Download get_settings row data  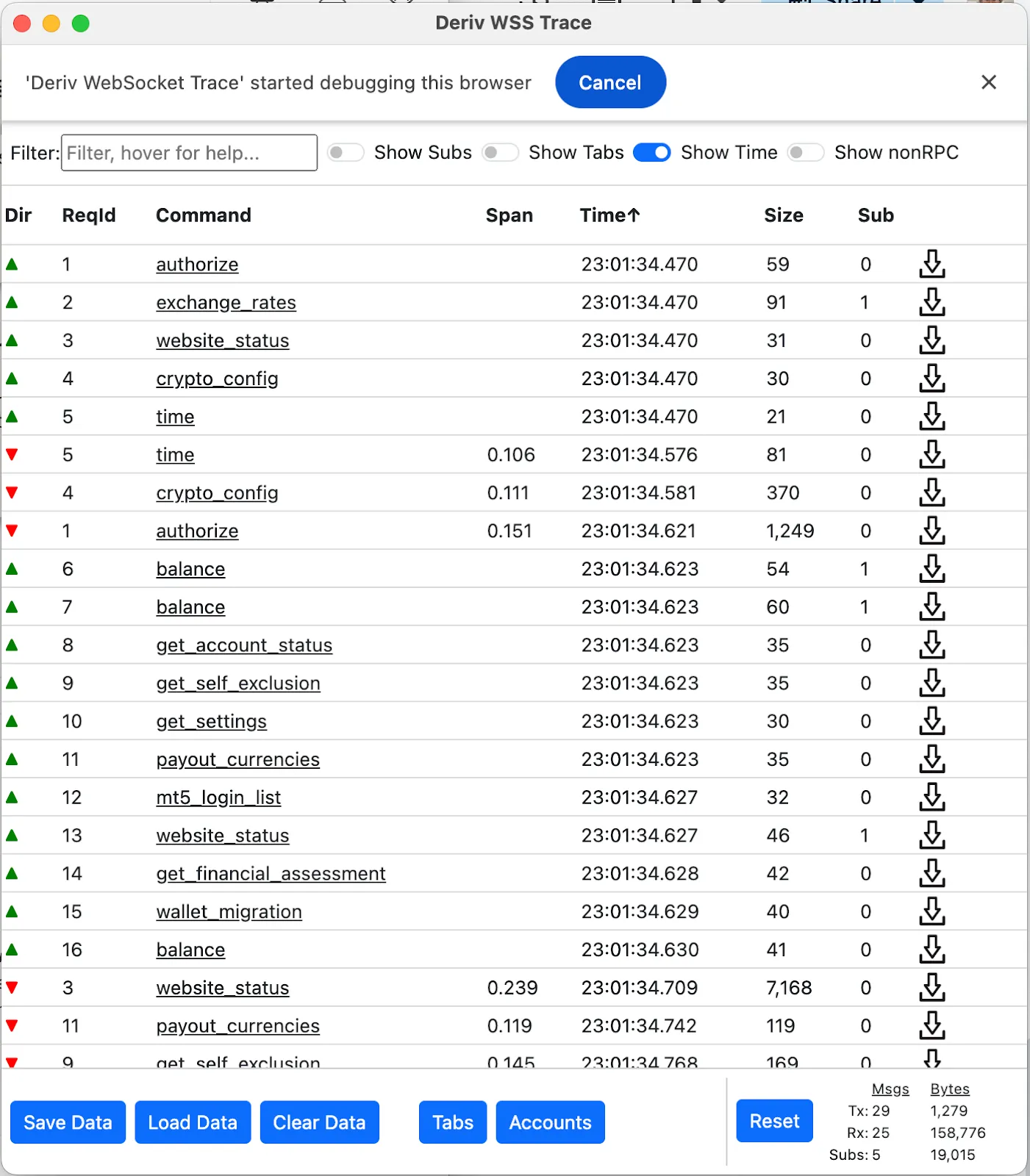(932, 721)
